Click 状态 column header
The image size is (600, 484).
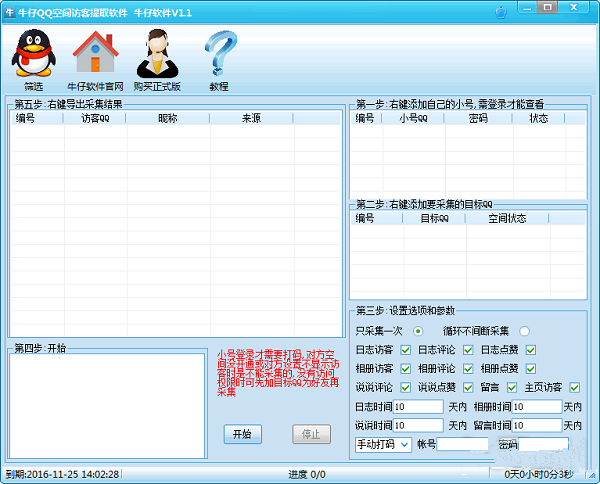(539, 118)
